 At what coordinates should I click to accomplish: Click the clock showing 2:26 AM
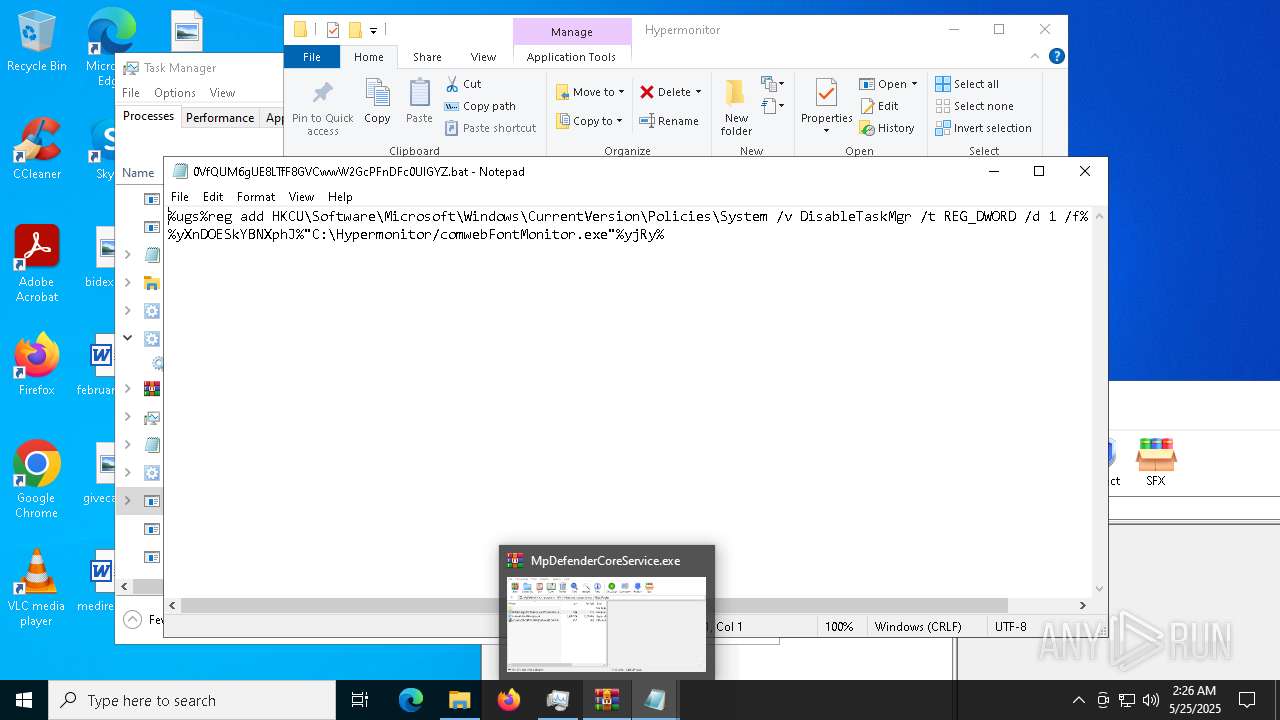pos(1195,691)
